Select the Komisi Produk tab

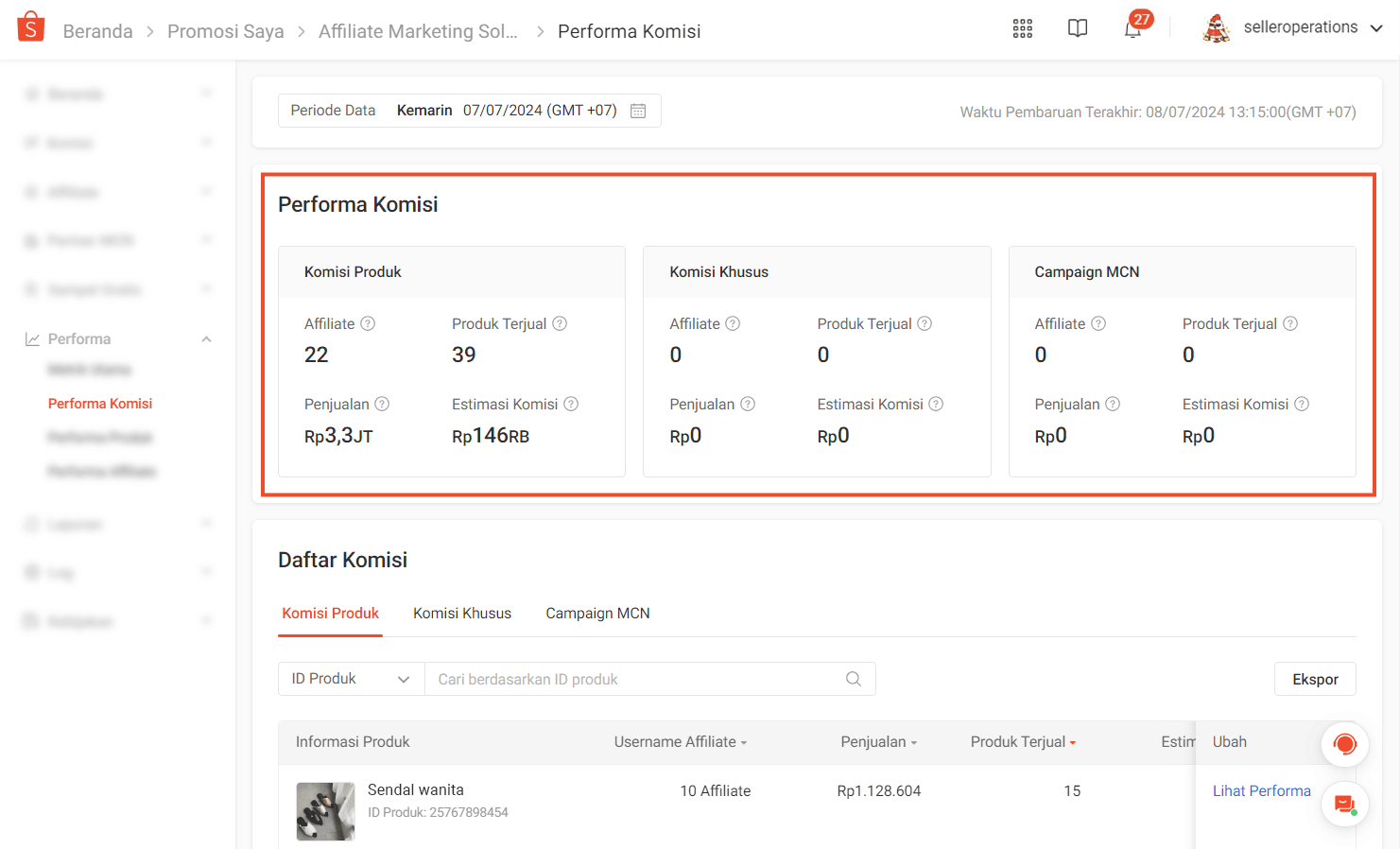[330, 614]
